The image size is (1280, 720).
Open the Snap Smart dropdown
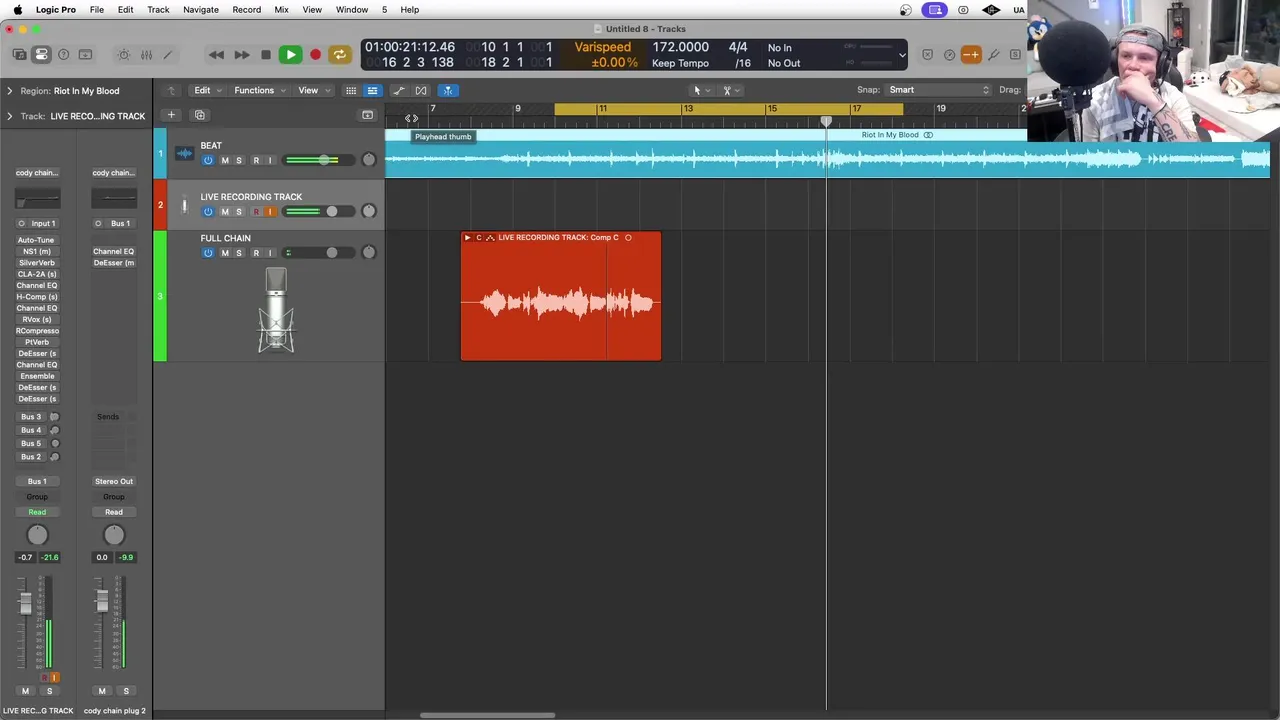938,90
